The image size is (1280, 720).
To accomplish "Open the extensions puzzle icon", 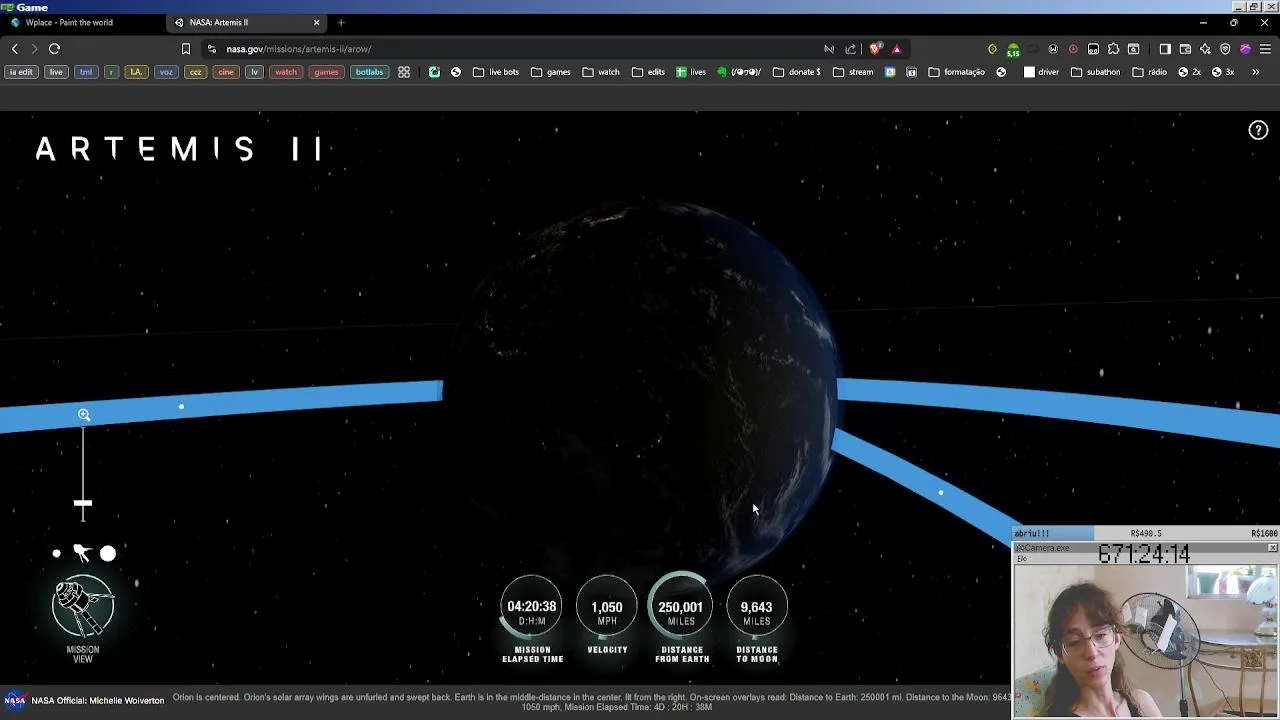I will click(1113, 49).
